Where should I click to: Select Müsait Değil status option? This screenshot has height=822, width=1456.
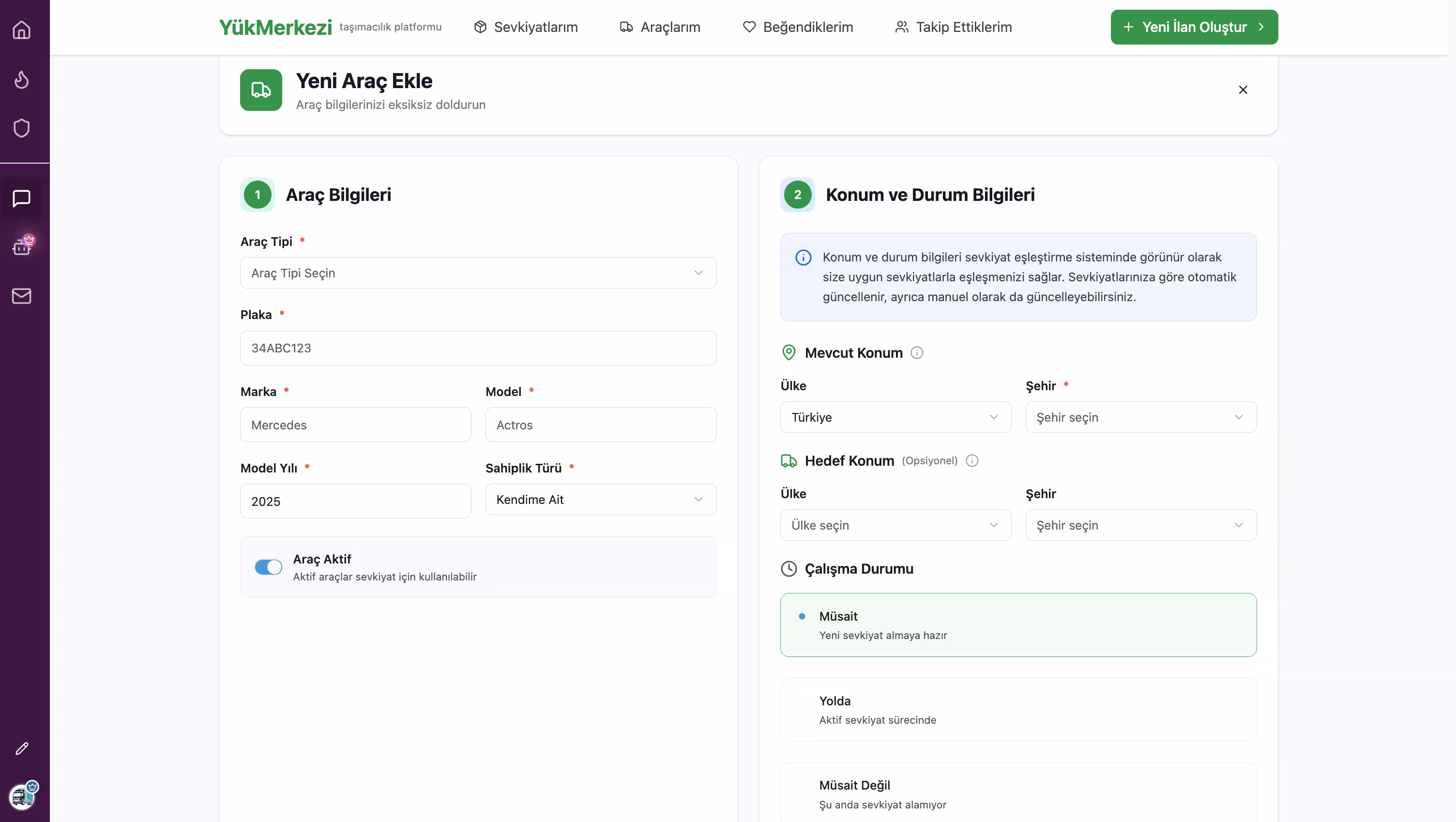1018,794
